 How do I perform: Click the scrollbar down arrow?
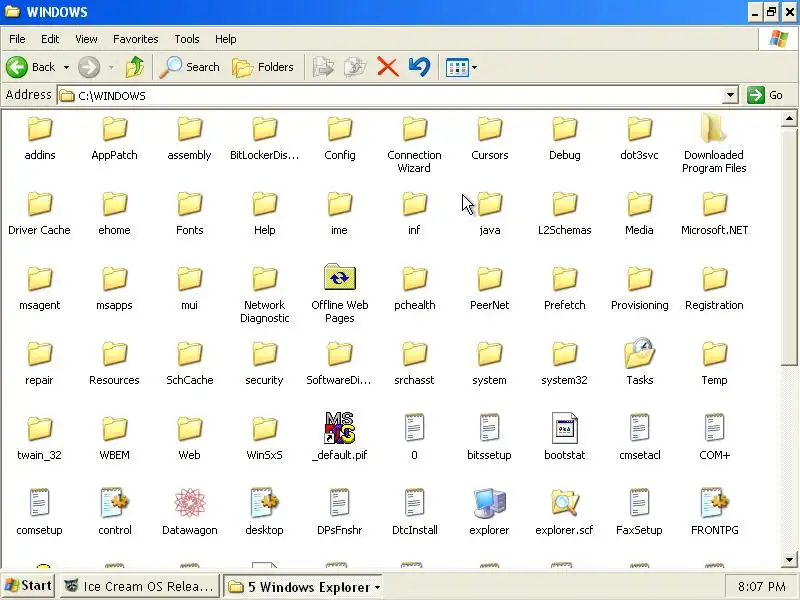click(x=789, y=560)
